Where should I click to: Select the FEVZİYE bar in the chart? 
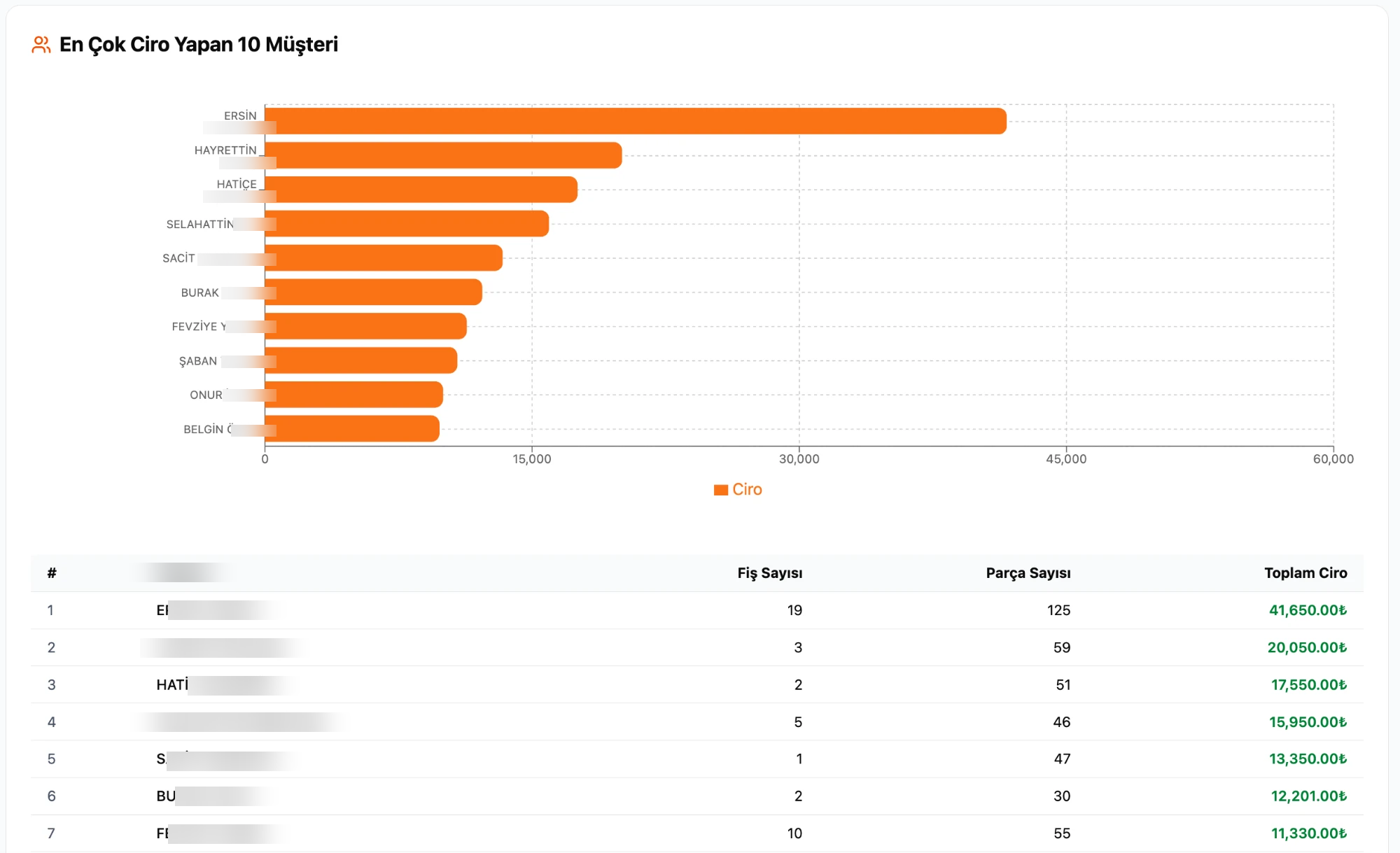(365, 326)
